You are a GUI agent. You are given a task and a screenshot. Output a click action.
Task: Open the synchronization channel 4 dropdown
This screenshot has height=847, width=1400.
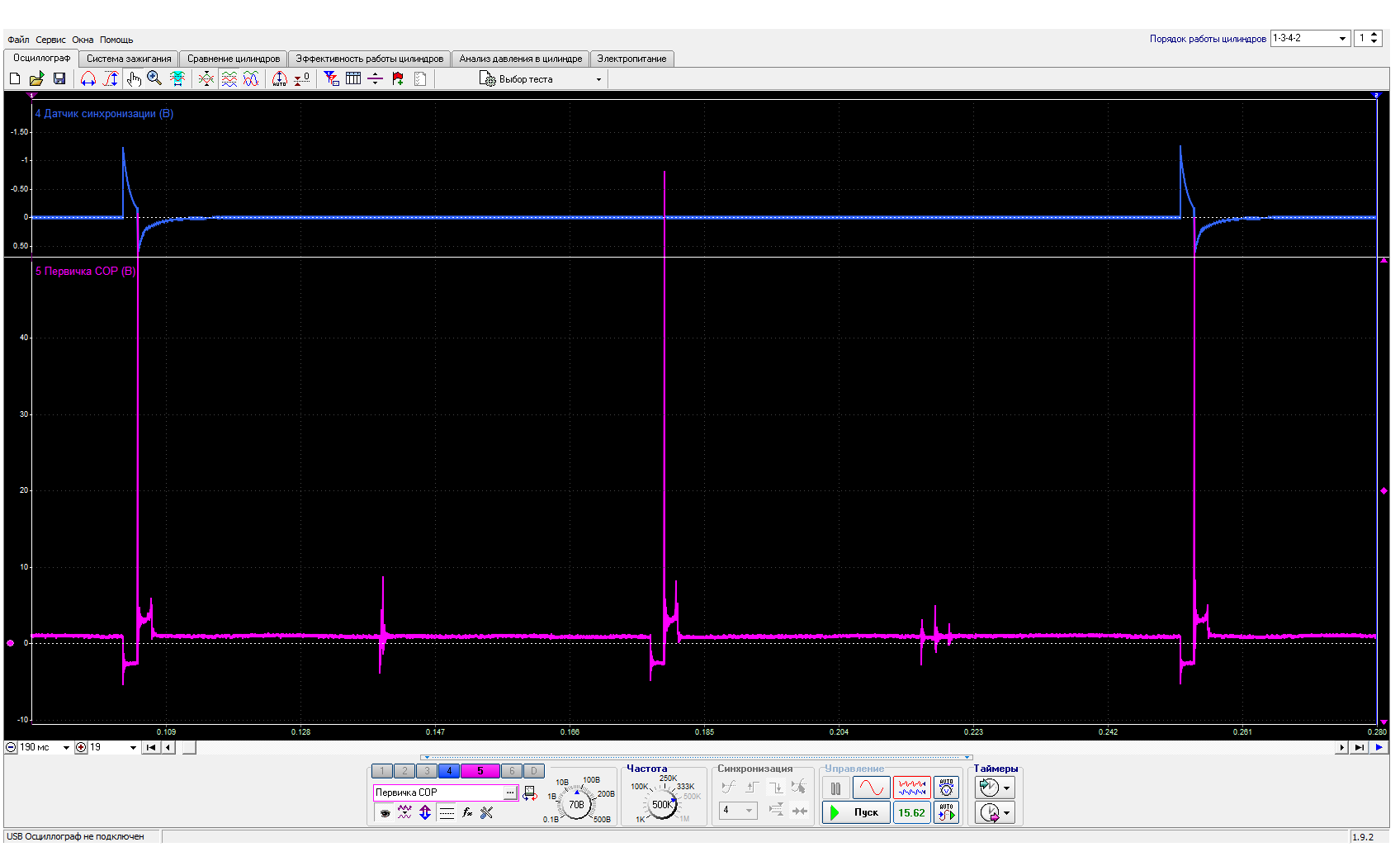(x=738, y=811)
